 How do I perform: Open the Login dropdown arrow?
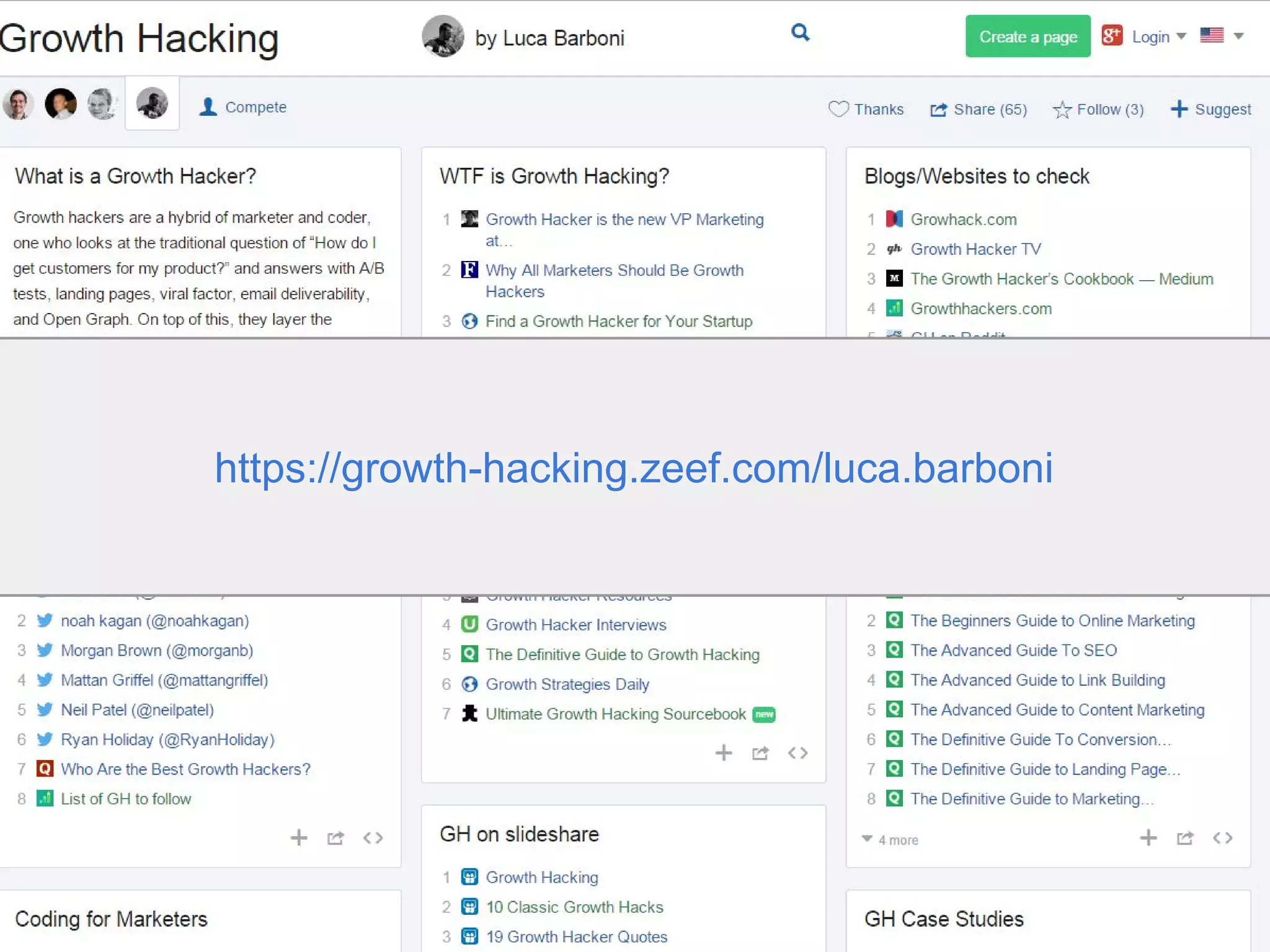[1181, 37]
